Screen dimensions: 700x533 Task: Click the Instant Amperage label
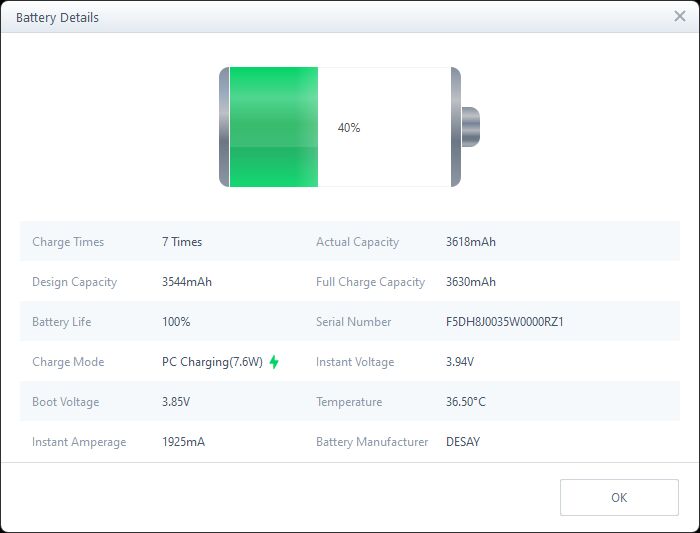click(x=79, y=442)
